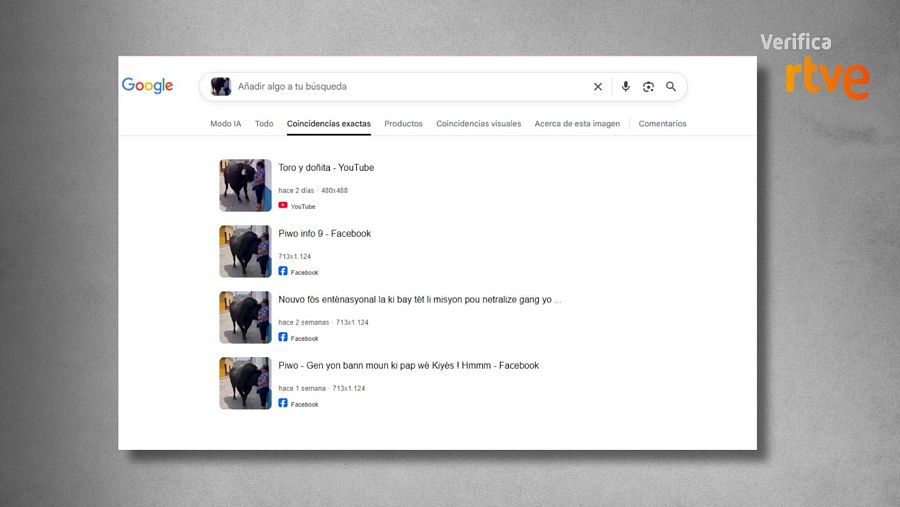Click the Comentarios link
This screenshot has height=507, width=900.
[x=662, y=123]
